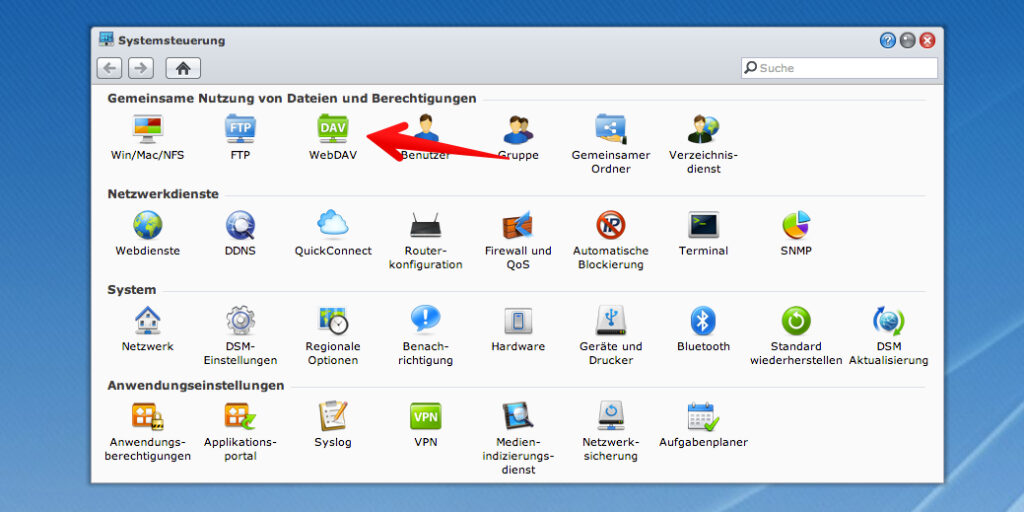Open the FTP settings icon
1024x512 pixels.
(240, 129)
